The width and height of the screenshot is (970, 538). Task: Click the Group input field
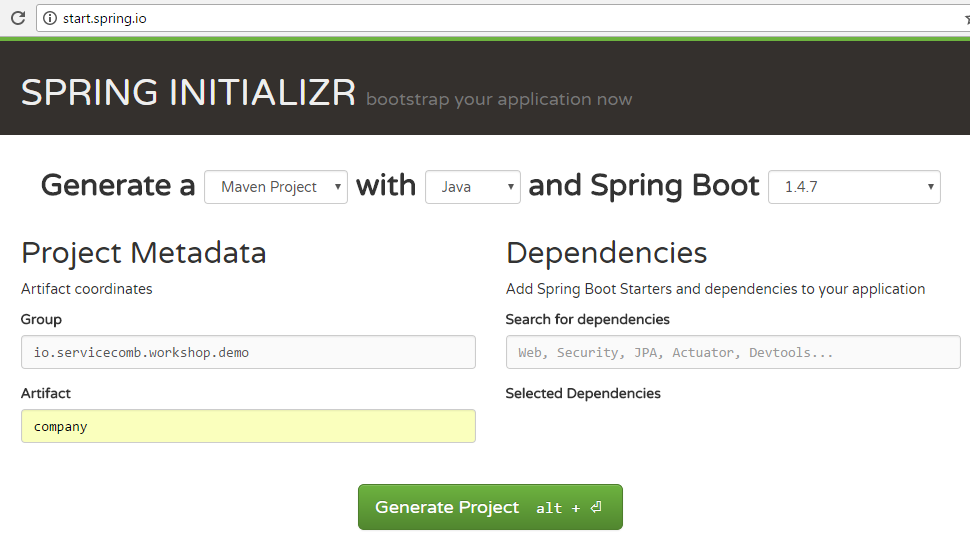(248, 352)
